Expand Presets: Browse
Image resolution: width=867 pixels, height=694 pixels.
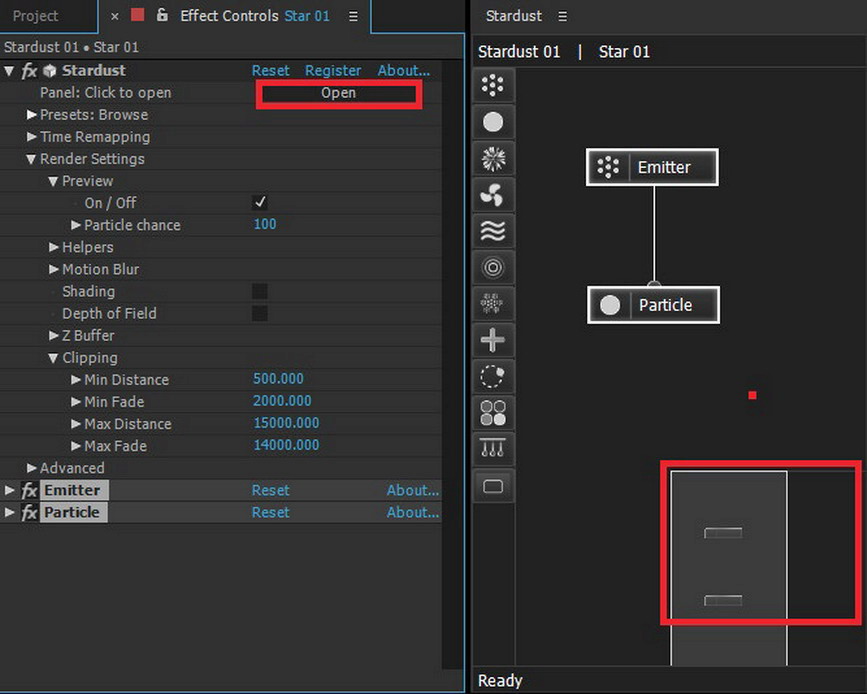(32, 114)
